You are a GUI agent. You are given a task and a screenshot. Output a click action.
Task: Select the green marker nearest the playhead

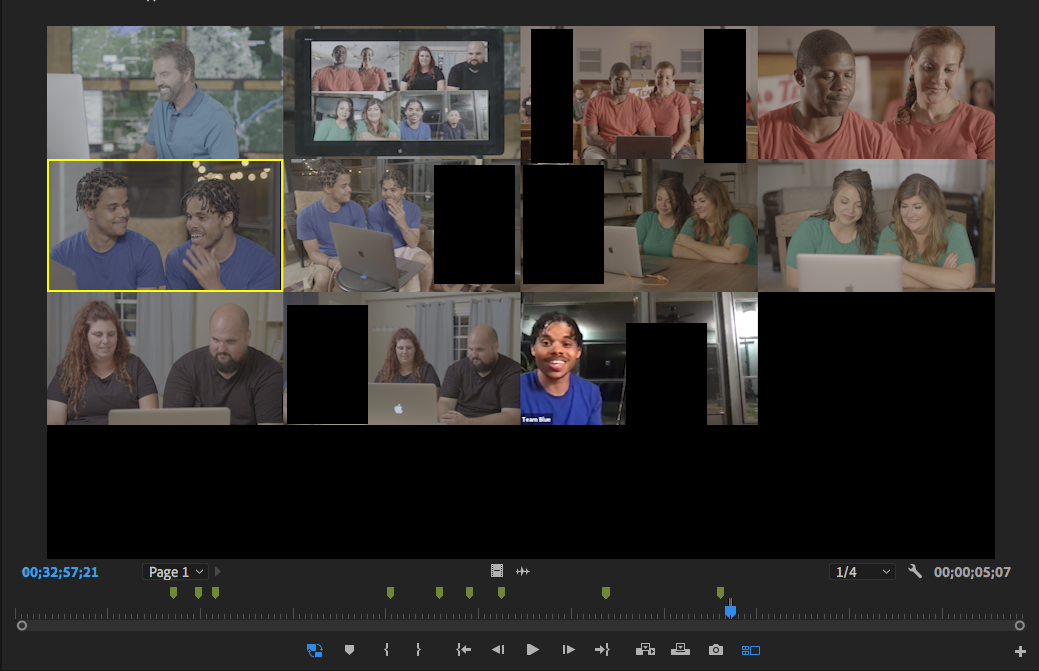click(720, 593)
